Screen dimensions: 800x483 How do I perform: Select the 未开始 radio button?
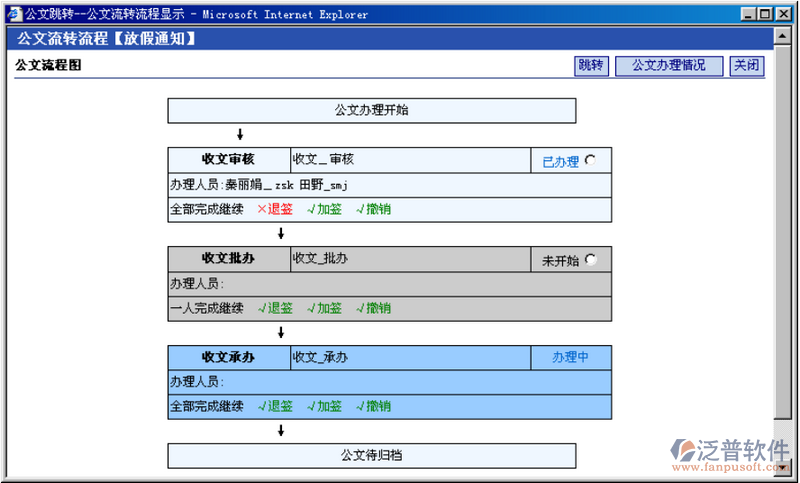point(590,259)
